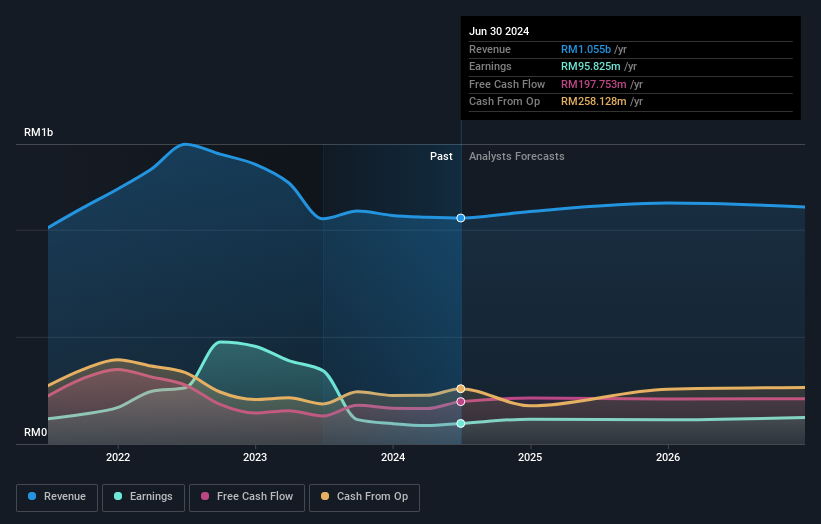Click the RM1.055b revenue value
The height and width of the screenshot is (524, 821).
click(586, 49)
